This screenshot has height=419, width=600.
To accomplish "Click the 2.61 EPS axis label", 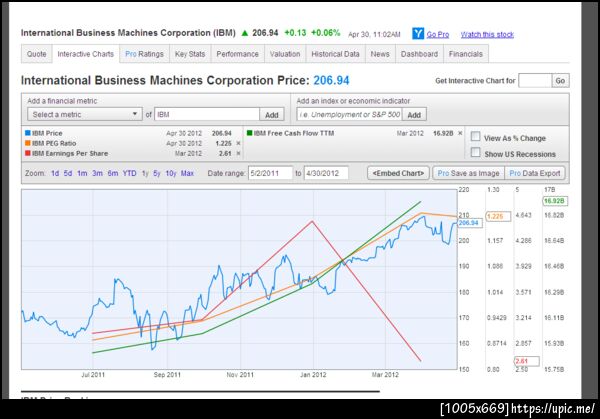I will (527, 361).
